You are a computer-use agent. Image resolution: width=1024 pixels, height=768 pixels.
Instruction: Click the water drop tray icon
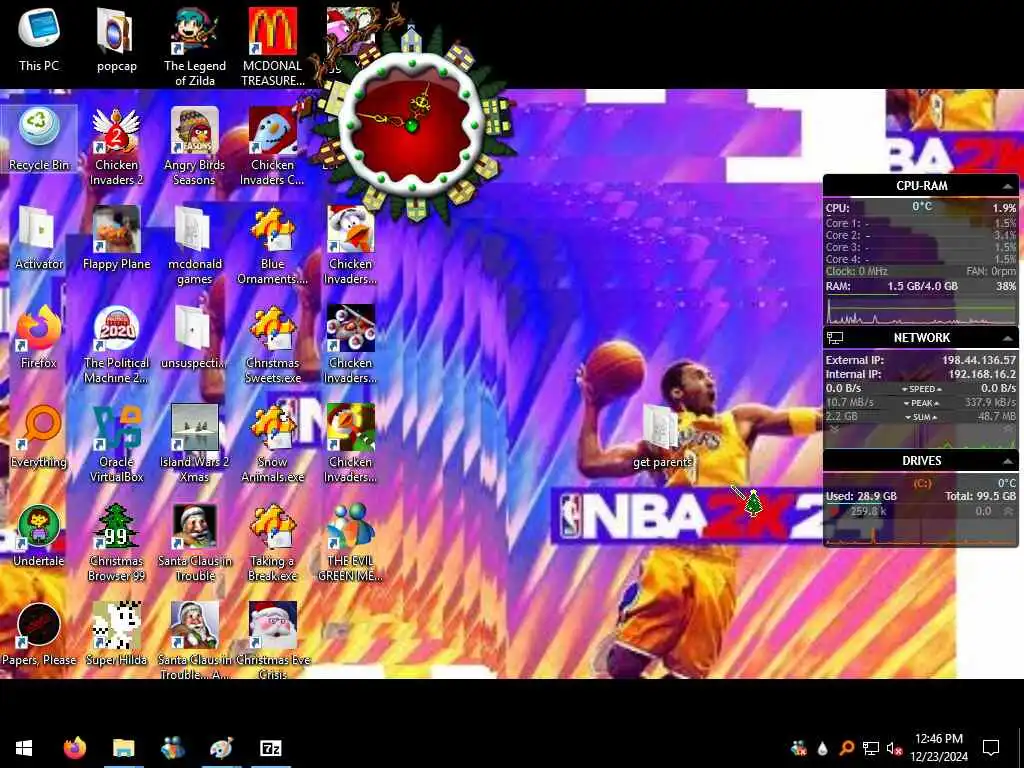(822, 748)
